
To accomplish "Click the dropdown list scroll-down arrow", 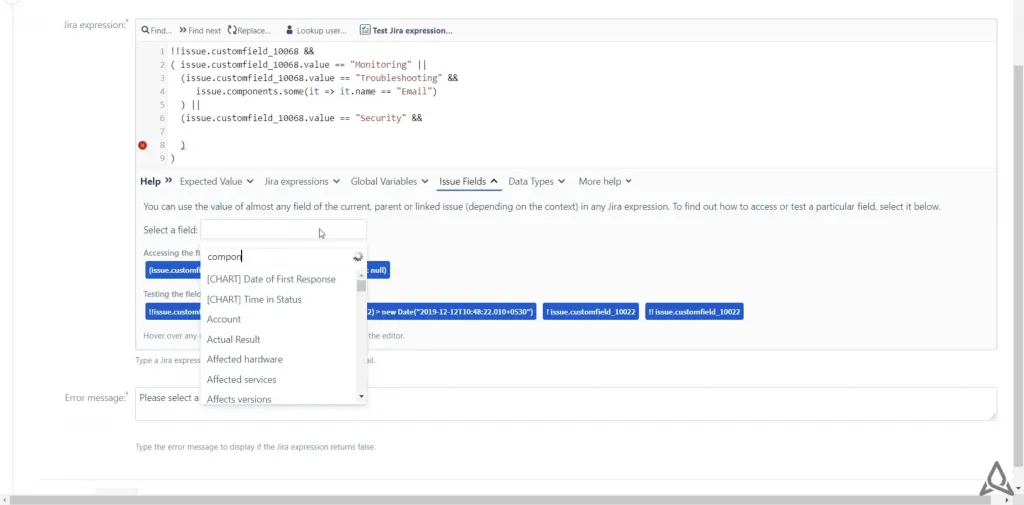I will 361,397.
